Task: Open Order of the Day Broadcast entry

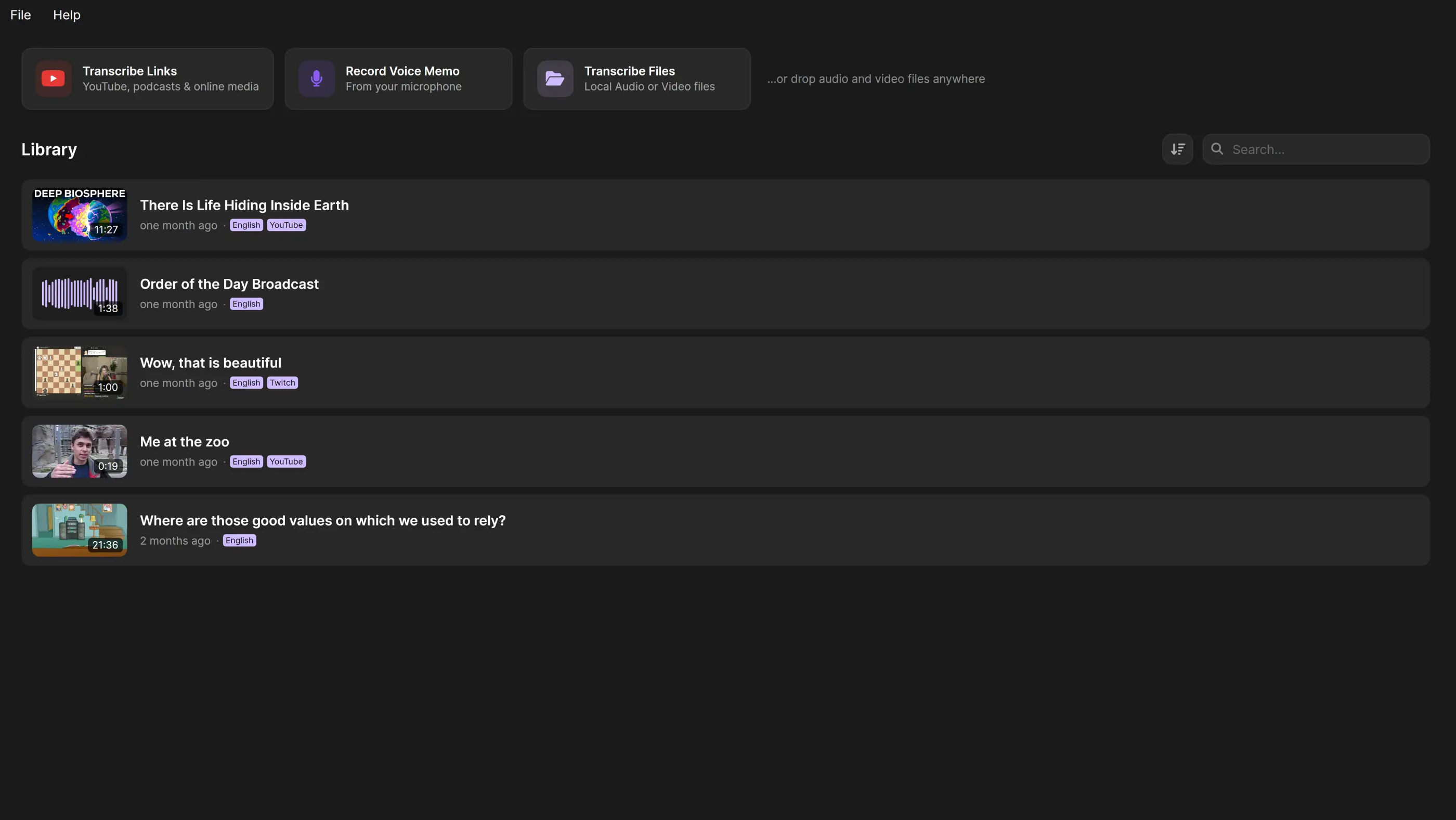Action: [x=725, y=293]
